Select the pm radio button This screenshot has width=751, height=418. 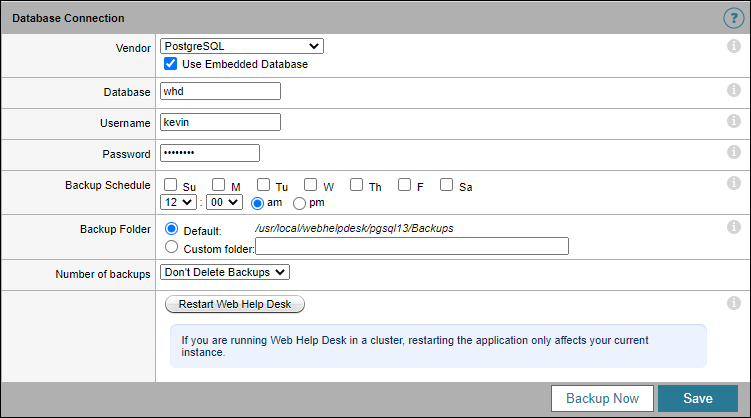pos(299,202)
